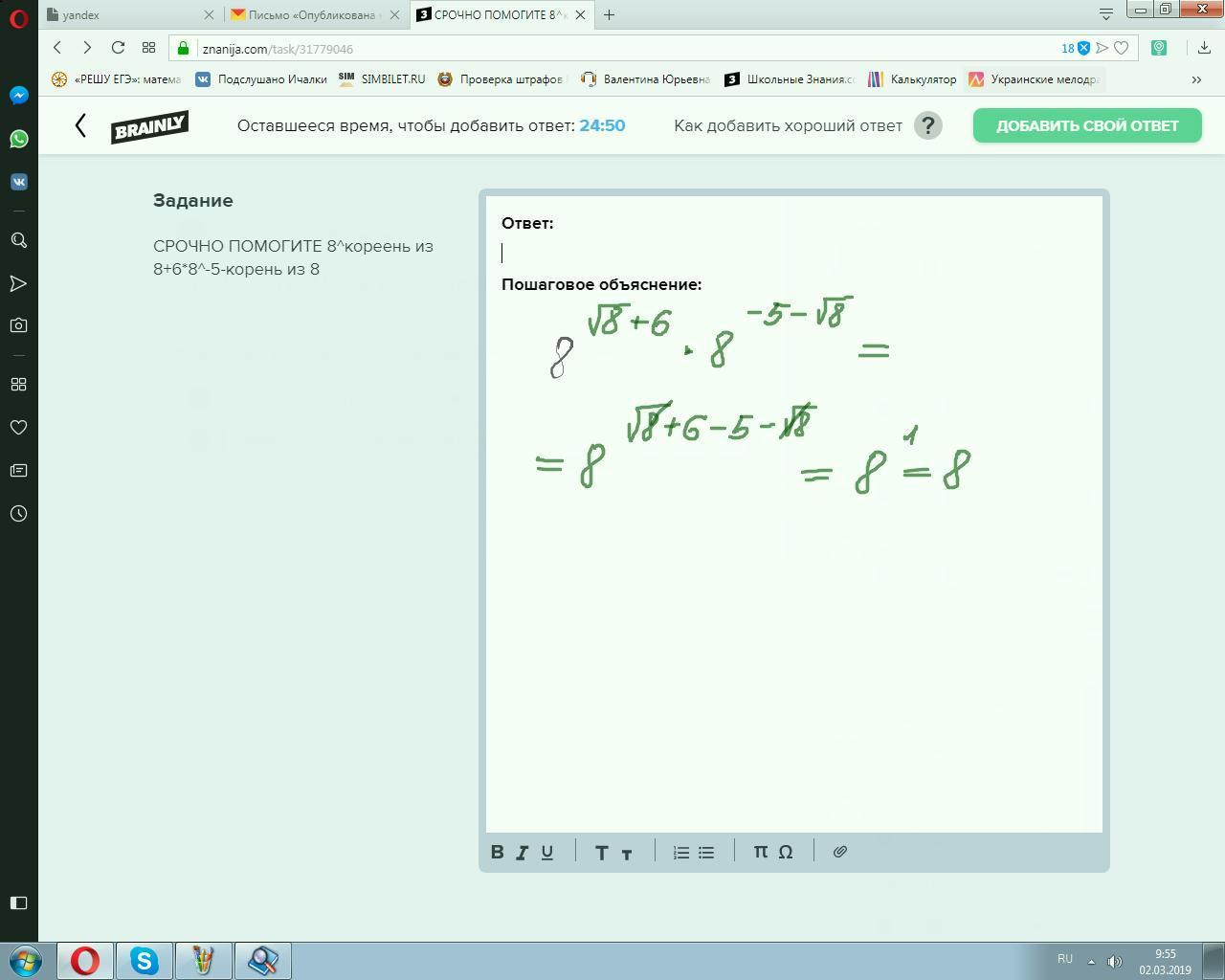Open the Калькулятор bookmark
The image size is (1225, 980).
(912, 79)
